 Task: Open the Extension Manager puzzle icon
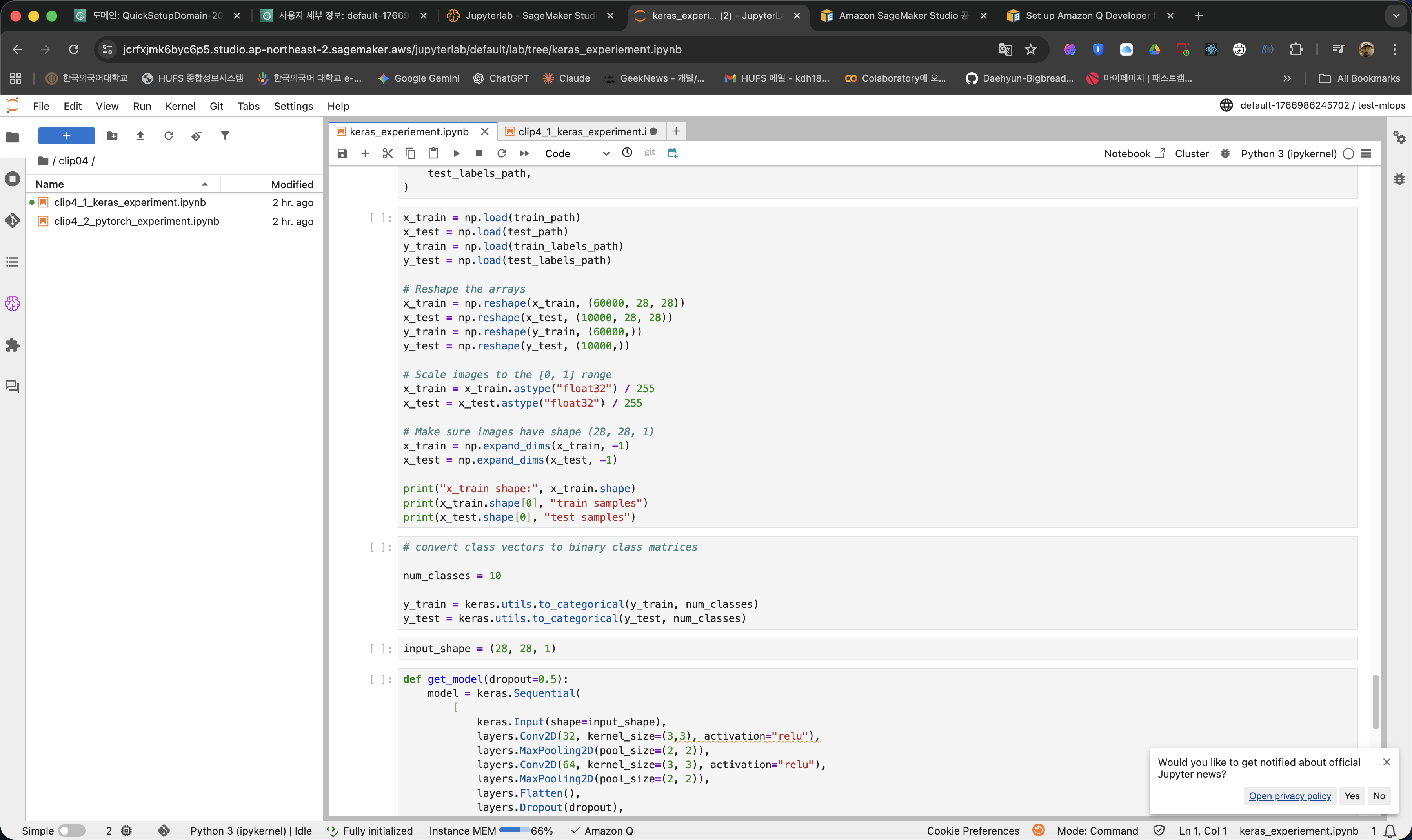click(13, 345)
